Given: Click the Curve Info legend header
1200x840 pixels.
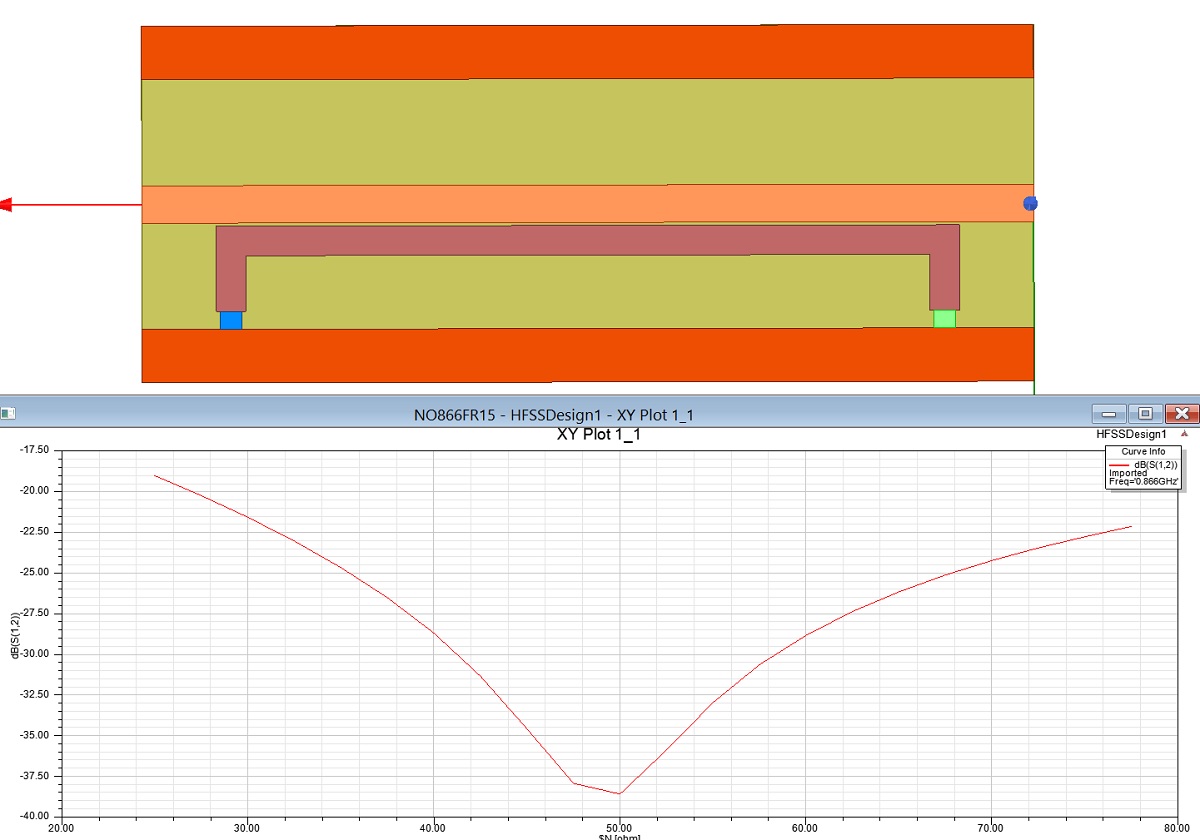Looking at the screenshot, I should click(1143, 452).
